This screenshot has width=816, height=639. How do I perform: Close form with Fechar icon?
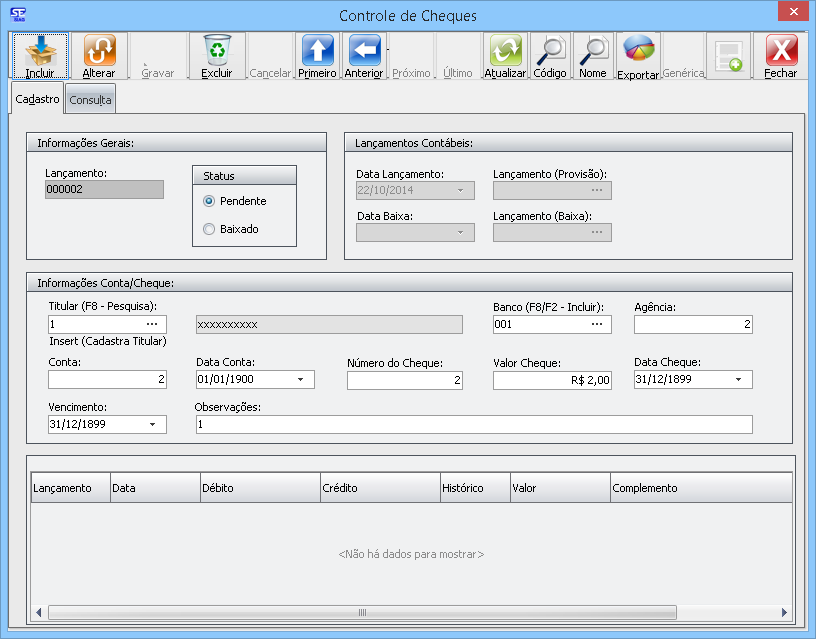point(781,50)
